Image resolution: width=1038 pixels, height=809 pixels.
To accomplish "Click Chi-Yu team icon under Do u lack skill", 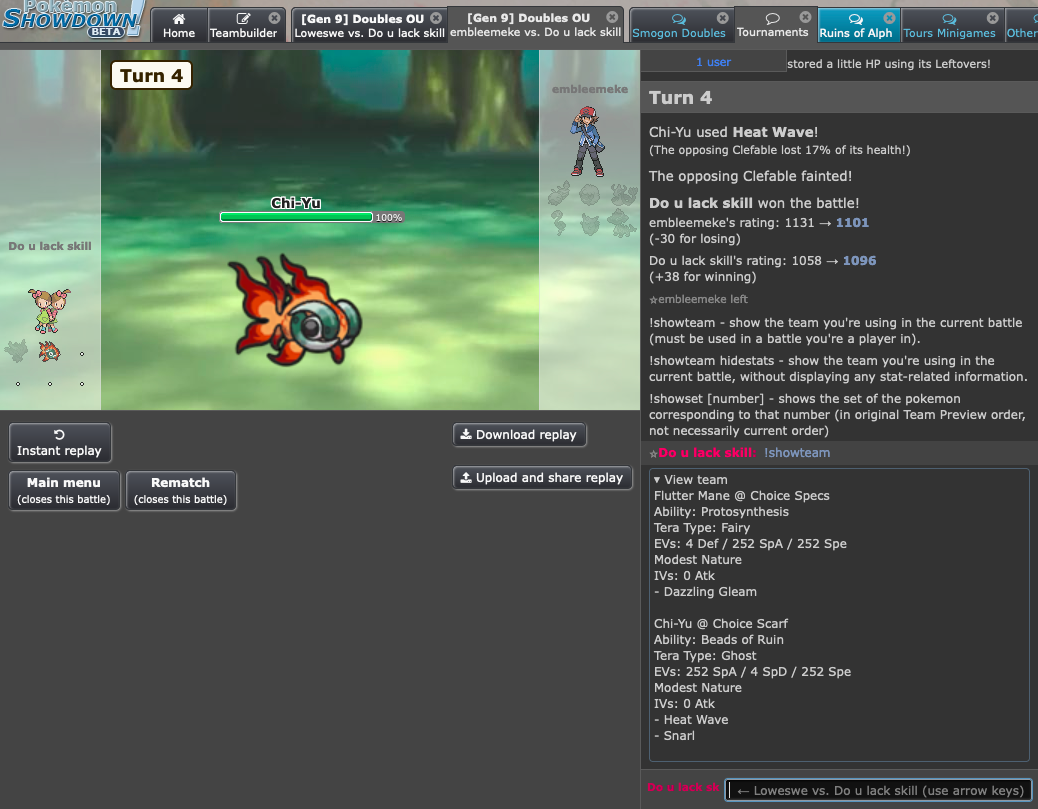I will click(50, 352).
